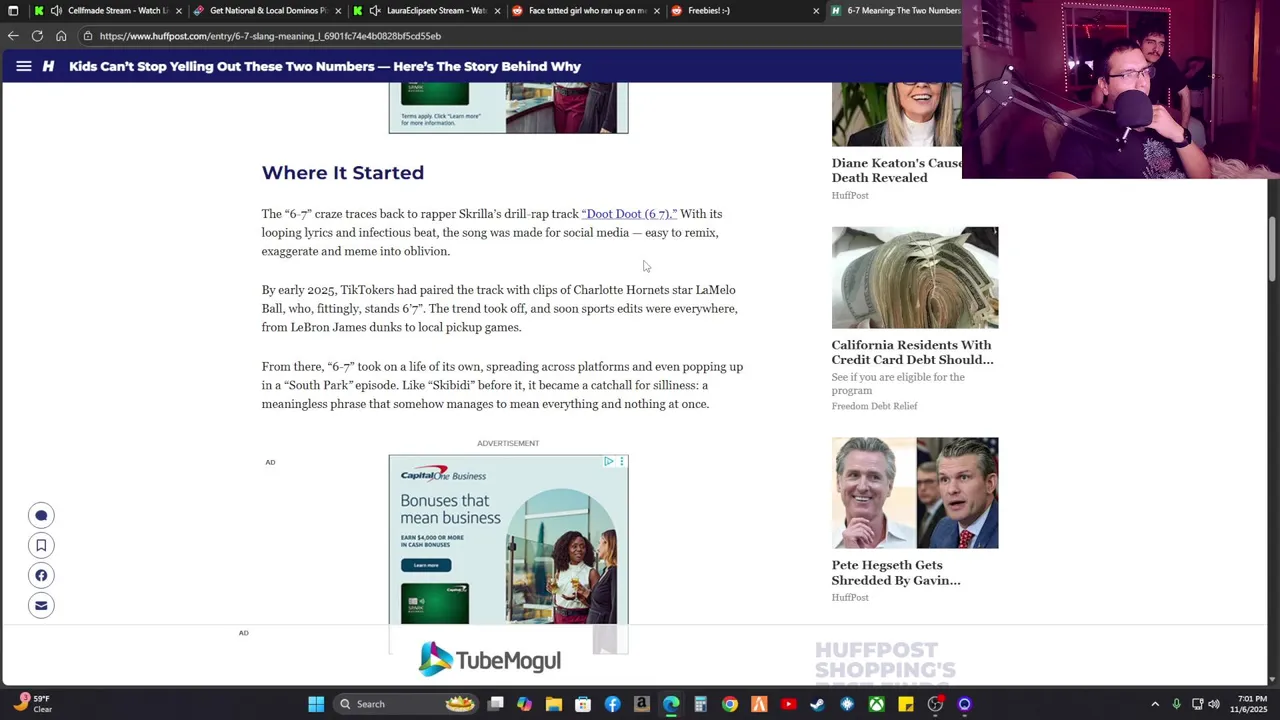Image resolution: width=1280 pixels, height=720 pixels.
Task: Open Facebook app in taskbar
Action: pos(612,704)
